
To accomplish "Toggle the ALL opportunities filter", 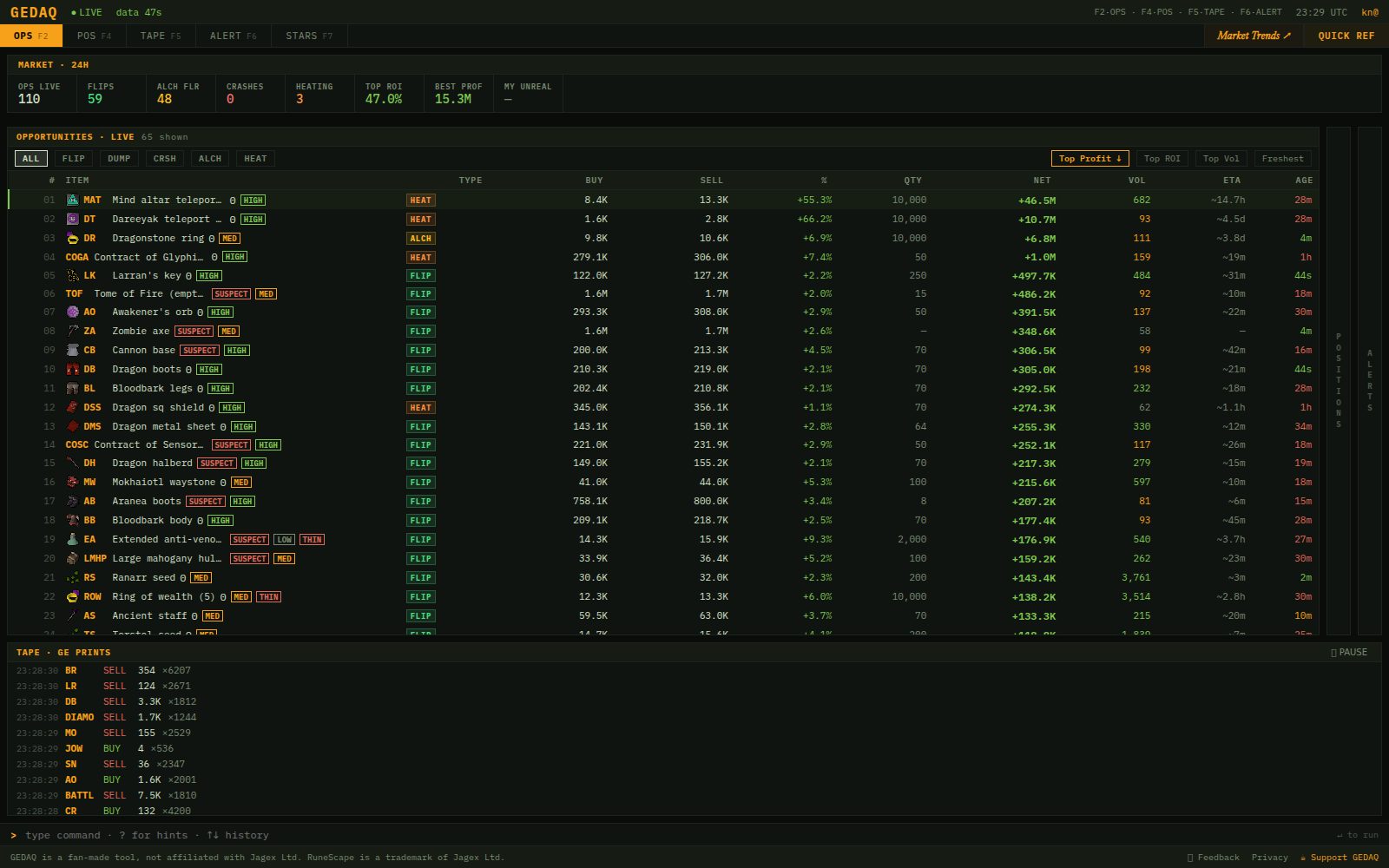I will pyautogui.click(x=30, y=158).
